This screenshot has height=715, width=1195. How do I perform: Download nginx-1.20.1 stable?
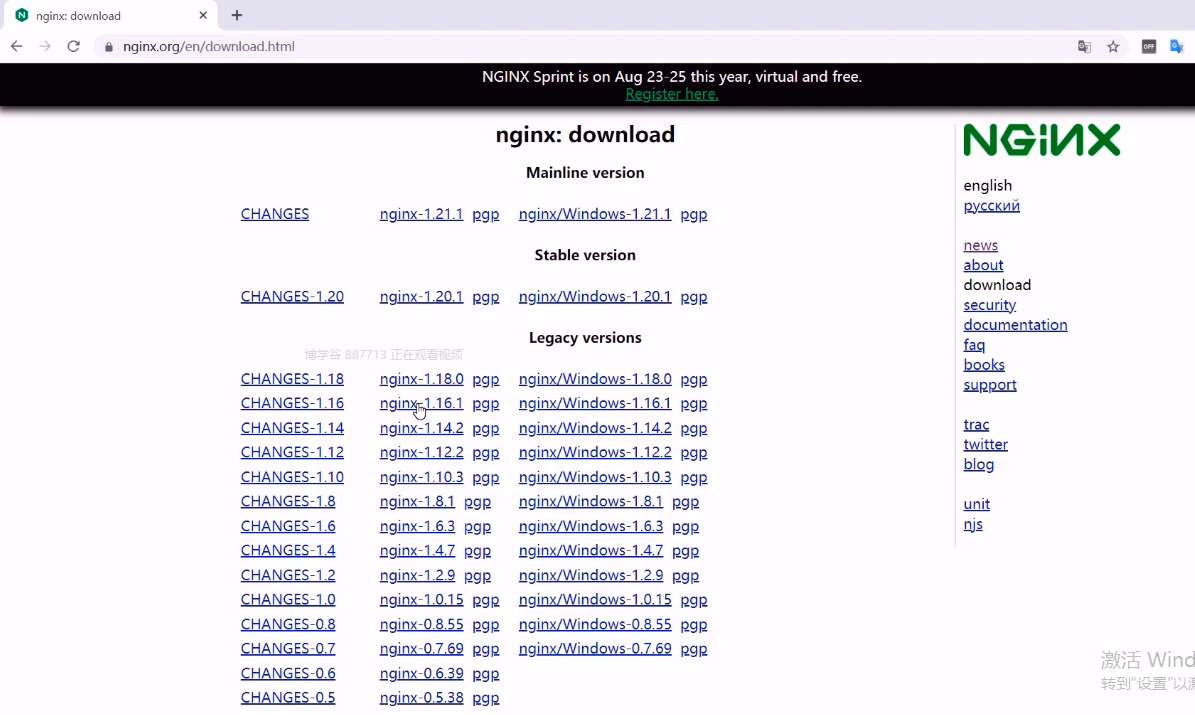coord(421,297)
